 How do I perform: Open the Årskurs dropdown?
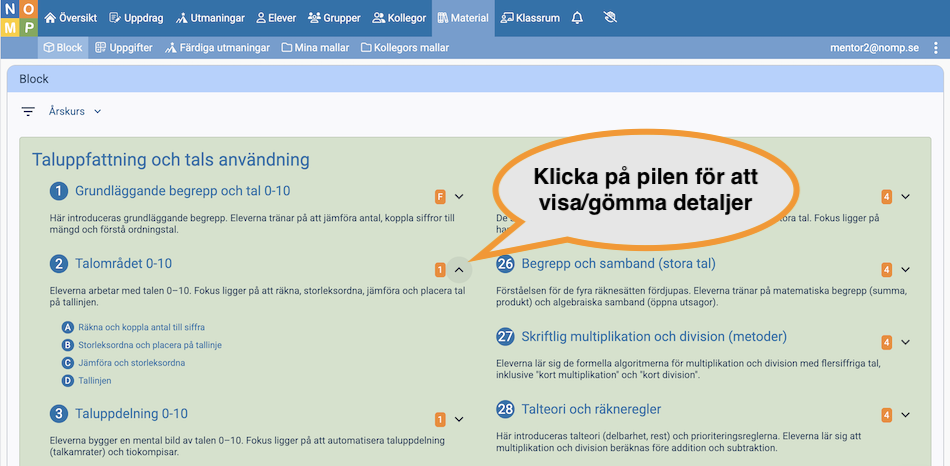click(x=75, y=111)
